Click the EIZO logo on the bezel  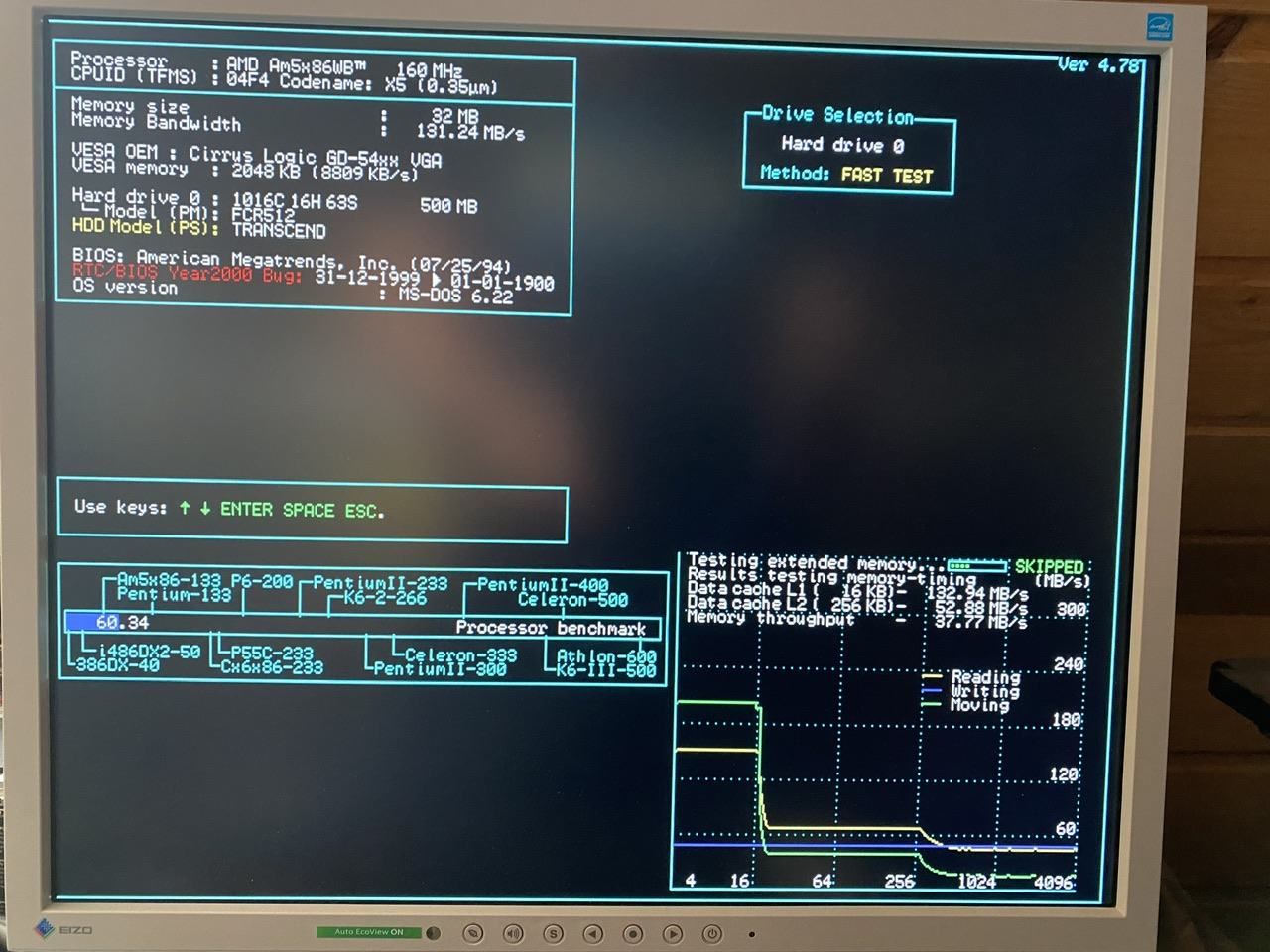coord(63,930)
